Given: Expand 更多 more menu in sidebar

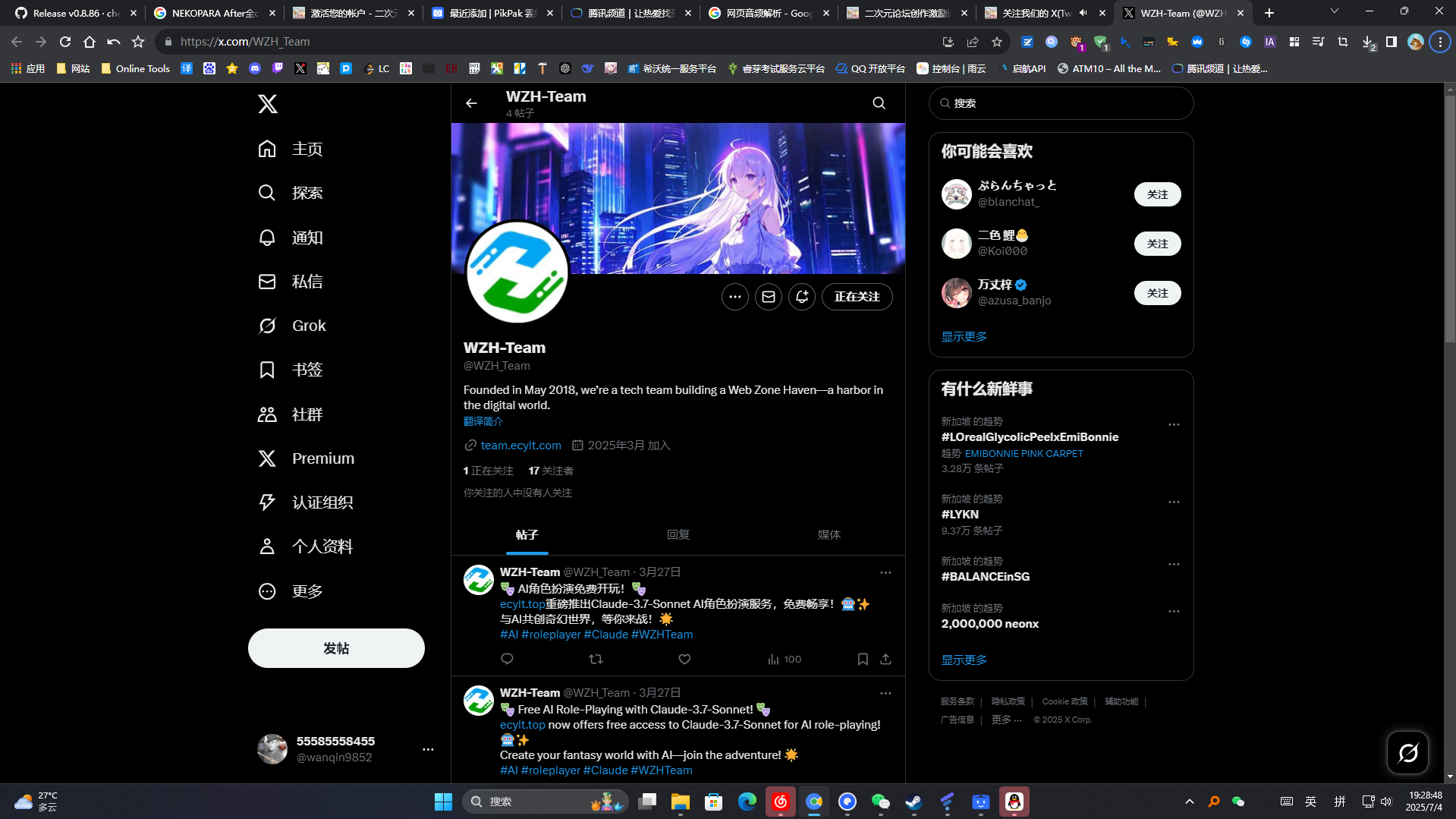Looking at the screenshot, I should point(291,591).
